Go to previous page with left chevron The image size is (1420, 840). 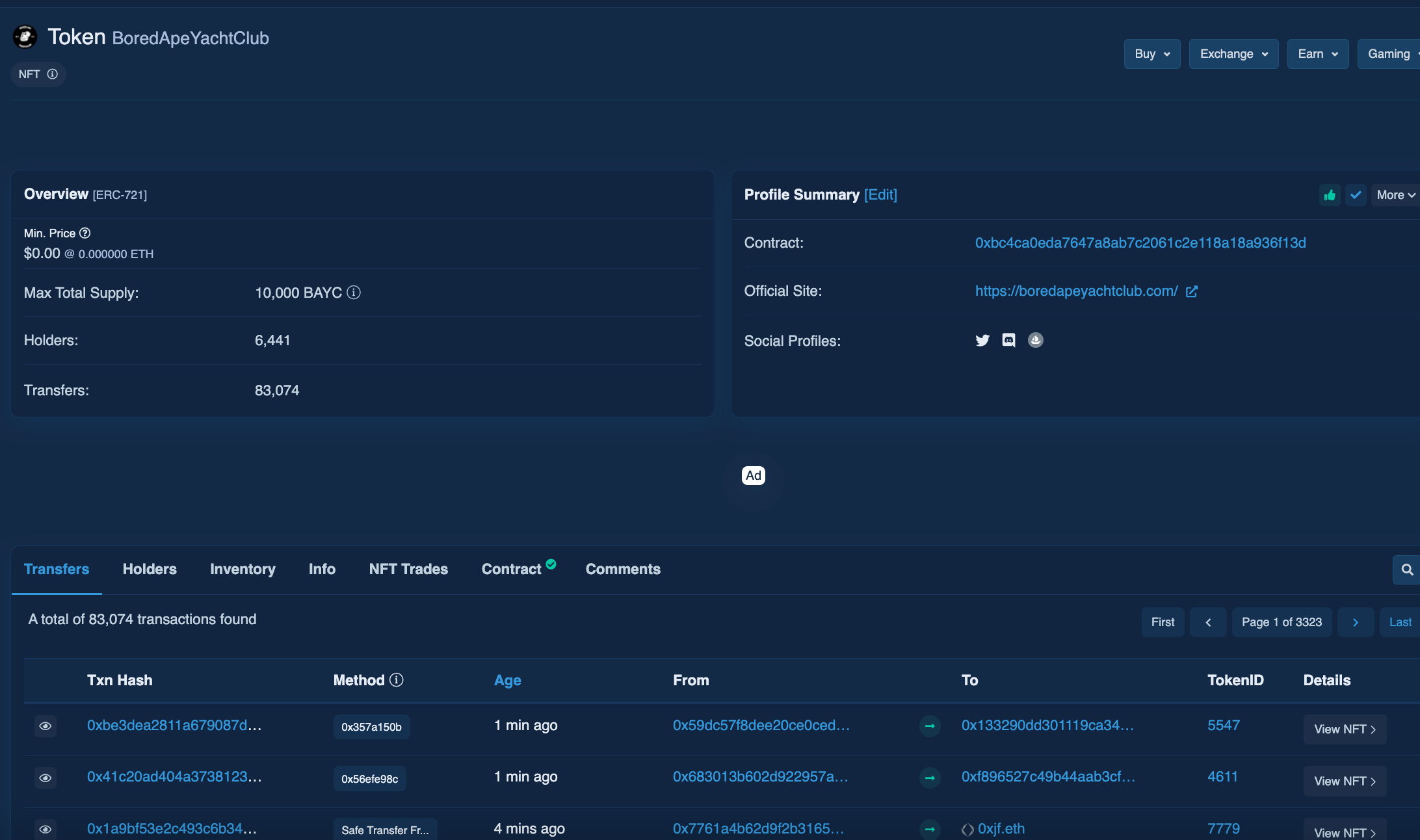pos(1208,622)
